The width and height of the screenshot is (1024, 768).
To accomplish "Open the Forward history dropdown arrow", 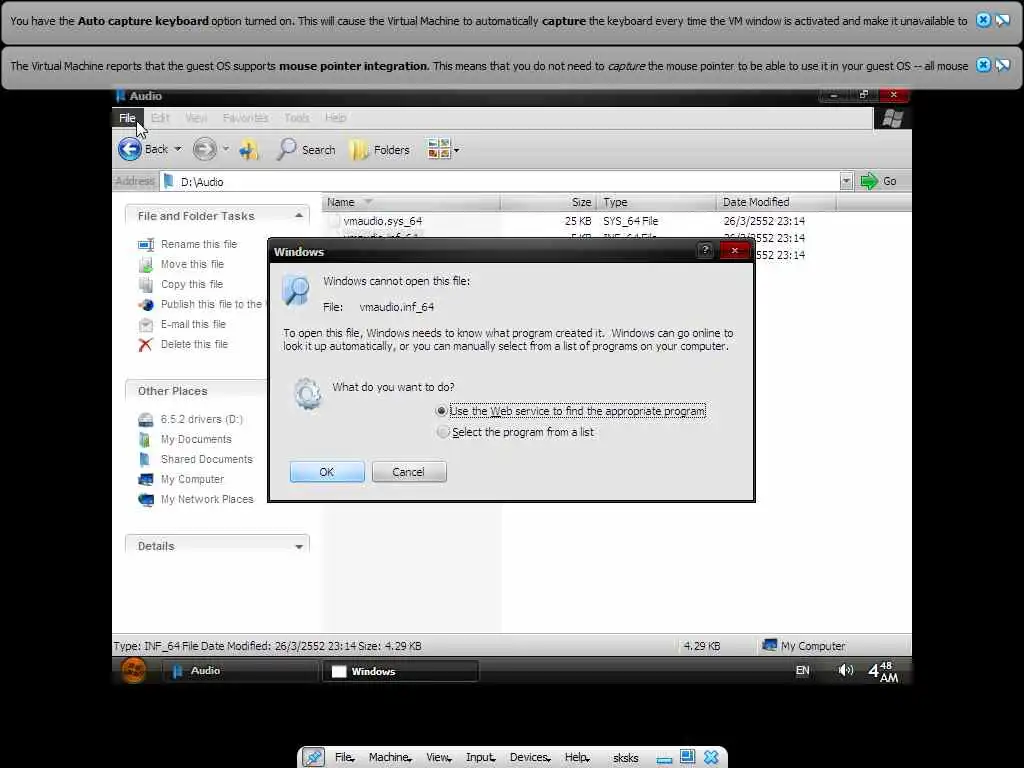I will coord(226,150).
